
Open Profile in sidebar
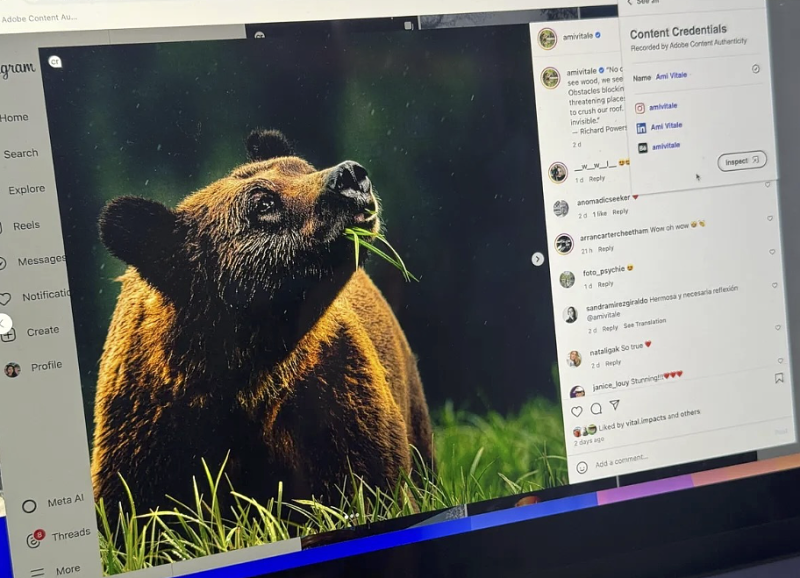(x=46, y=366)
